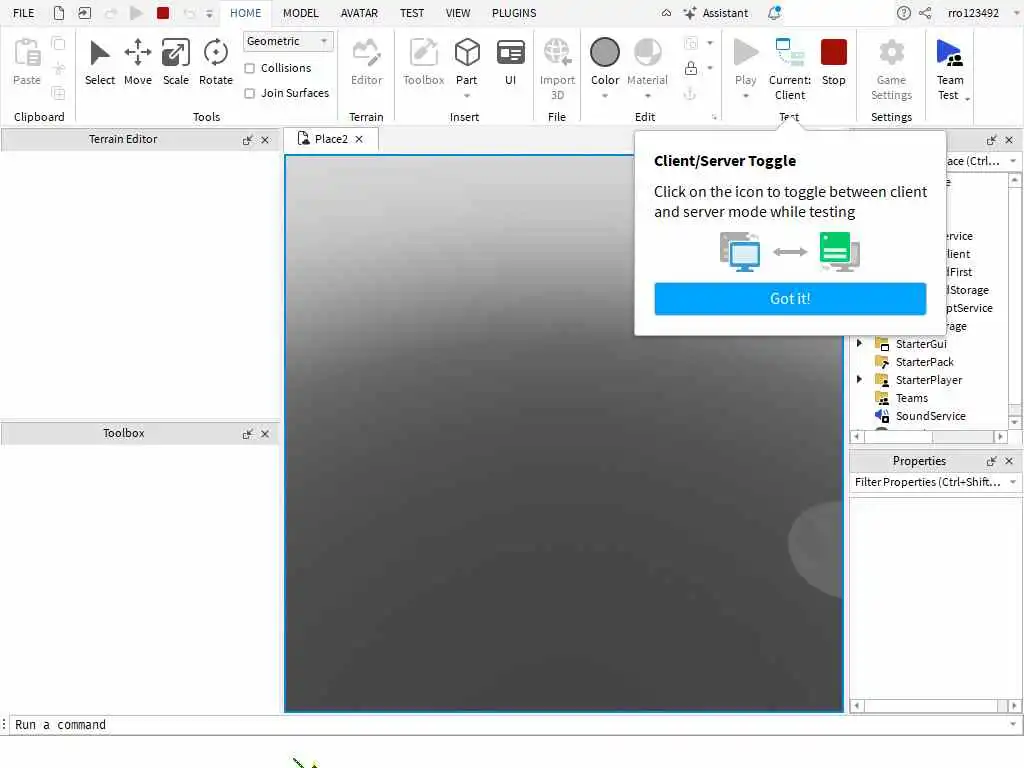Screen dimensions: 1024x768
Task: Click the Got it! button
Action: (x=790, y=298)
